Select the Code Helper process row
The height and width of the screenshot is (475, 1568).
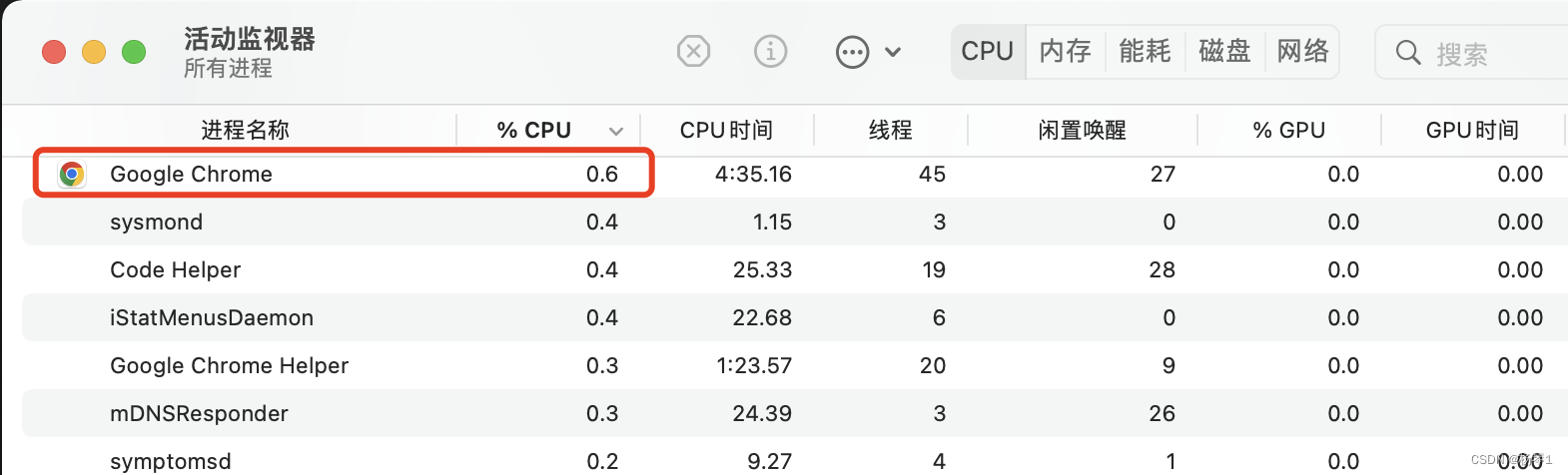pos(795,269)
